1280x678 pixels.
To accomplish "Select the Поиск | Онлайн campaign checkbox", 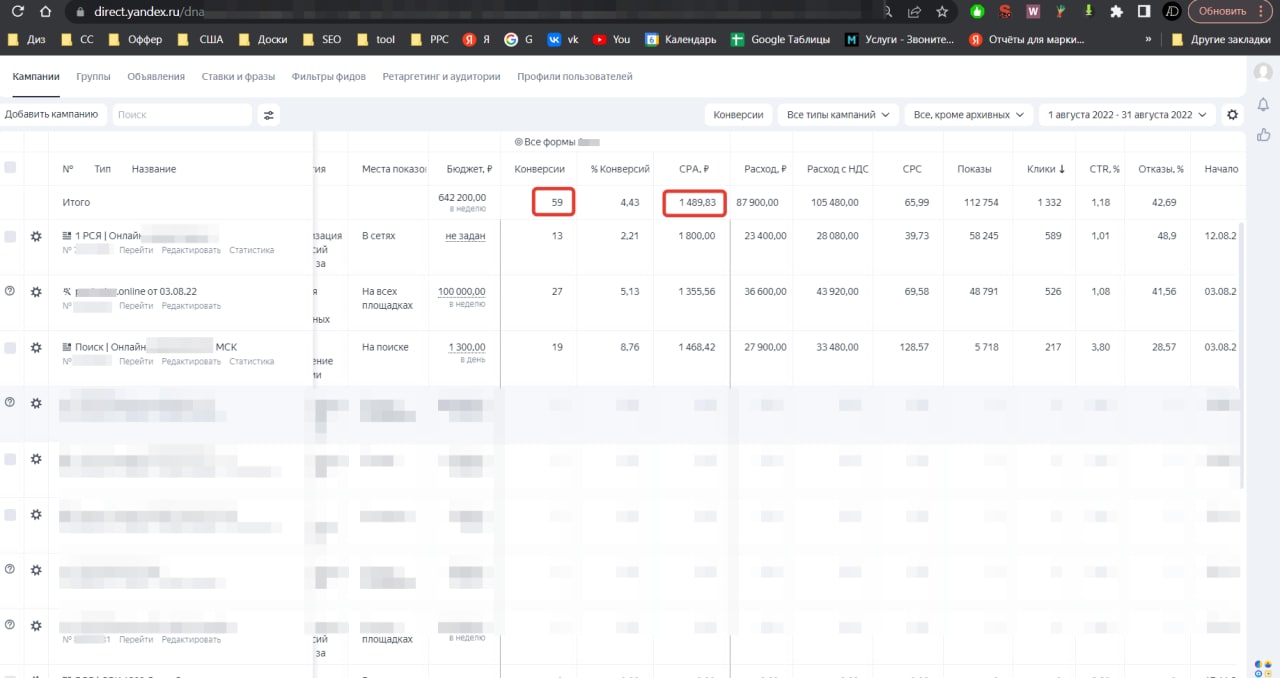I will point(10,347).
